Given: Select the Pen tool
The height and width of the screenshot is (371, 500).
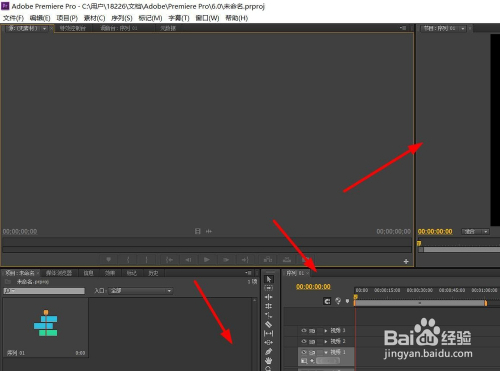Looking at the screenshot, I should tap(269, 351).
